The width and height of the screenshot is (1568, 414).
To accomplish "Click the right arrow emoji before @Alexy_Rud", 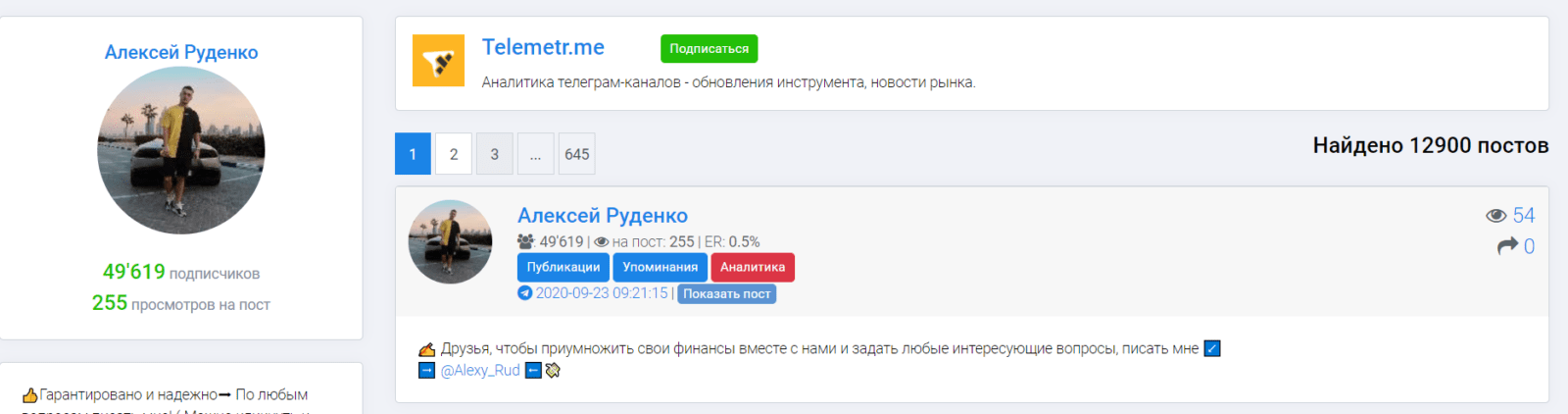I will tap(426, 371).
